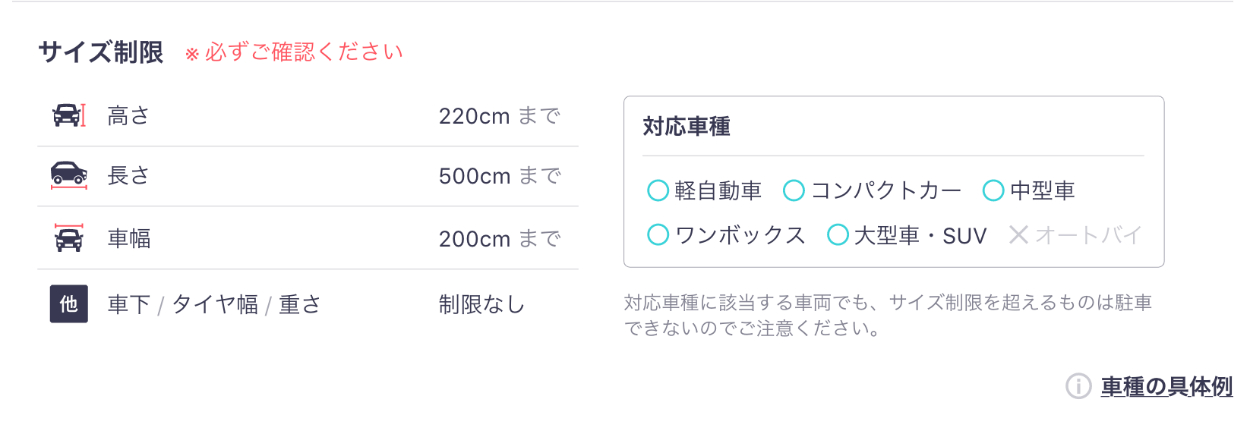Screen dimensions: 1250x437
Task: Click the 500cm まで length value
Action: [499, 176]
